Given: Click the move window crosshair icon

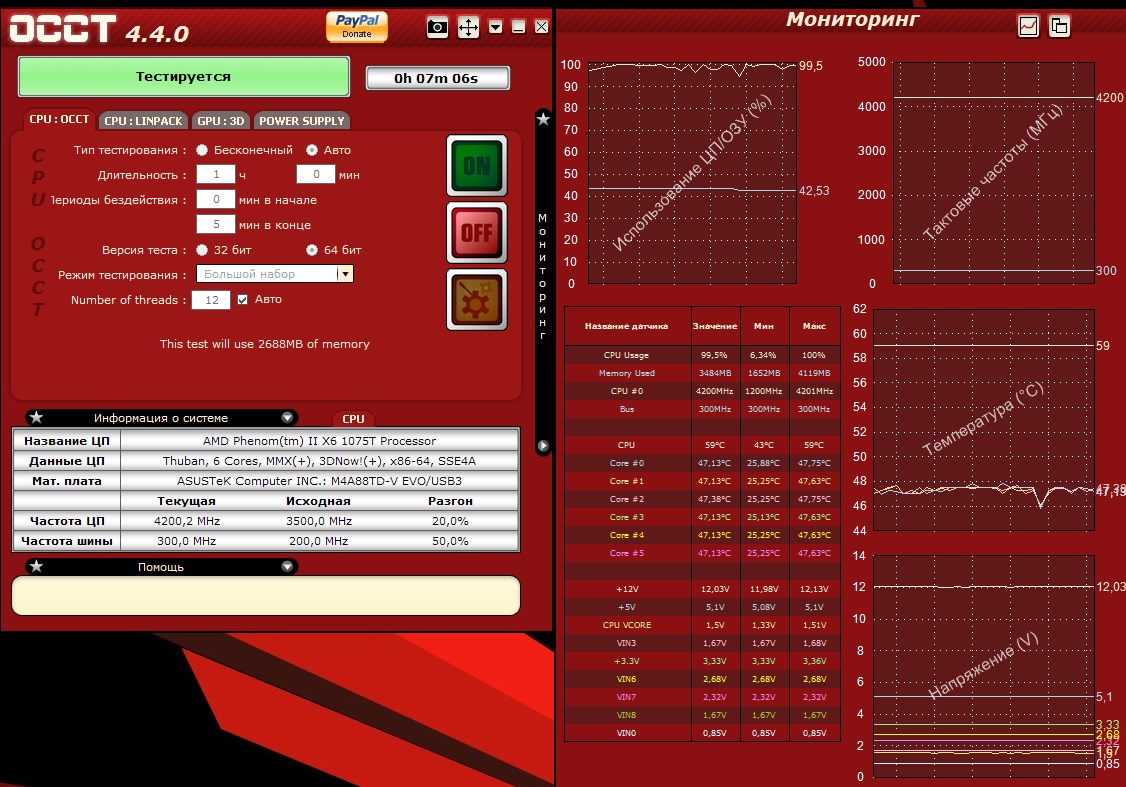Looking at the screenshot, I should pyautogui.click(x=468, y=28).
